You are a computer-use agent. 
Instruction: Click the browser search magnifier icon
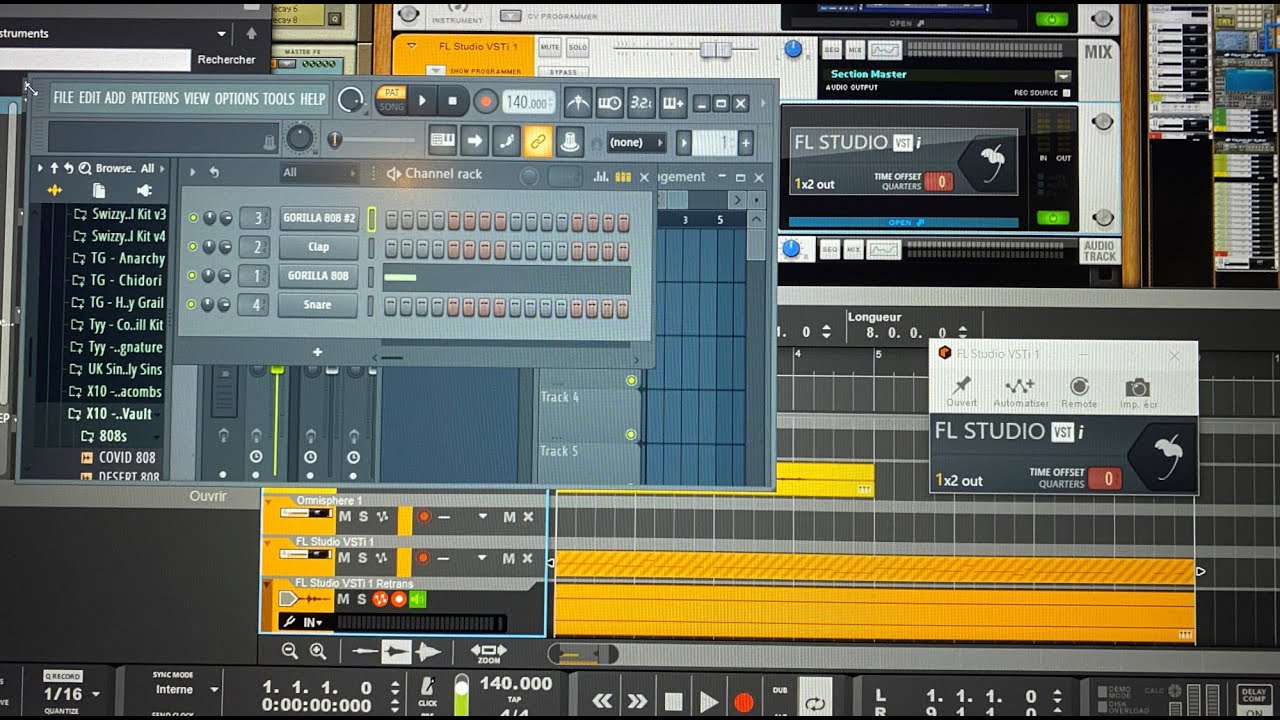[x=85, y=168]
